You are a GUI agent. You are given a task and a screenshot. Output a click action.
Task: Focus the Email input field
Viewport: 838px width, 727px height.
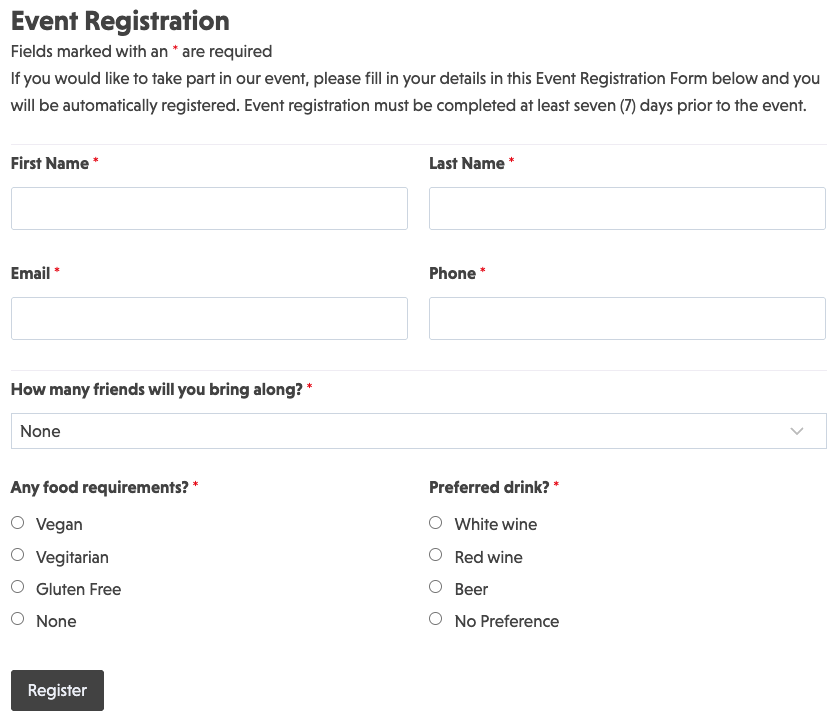209,319
